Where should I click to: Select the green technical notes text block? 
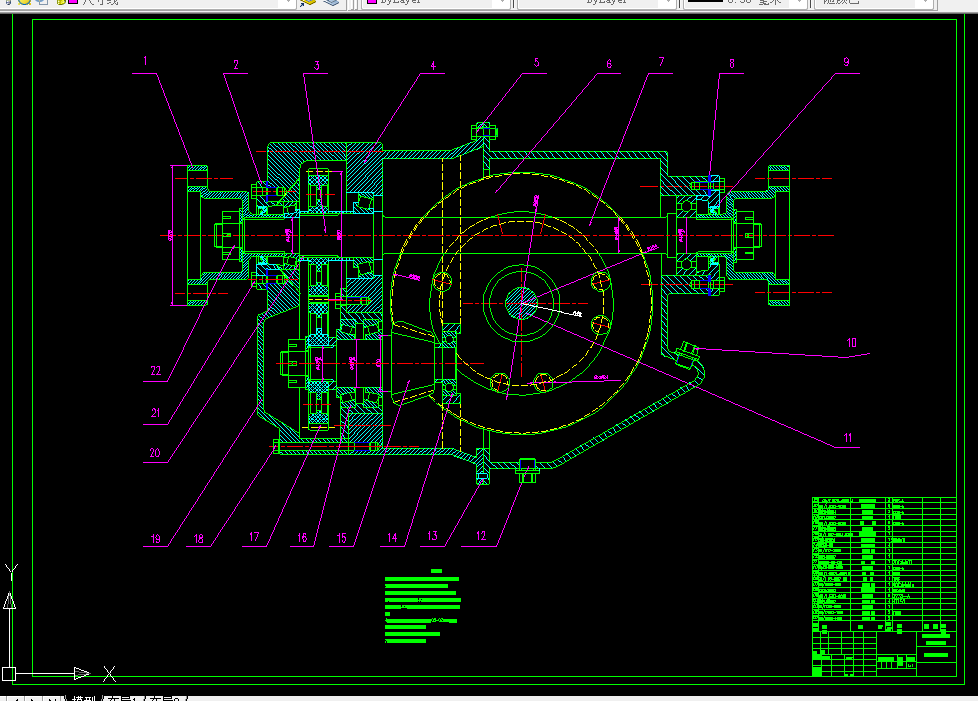[423, 606]
